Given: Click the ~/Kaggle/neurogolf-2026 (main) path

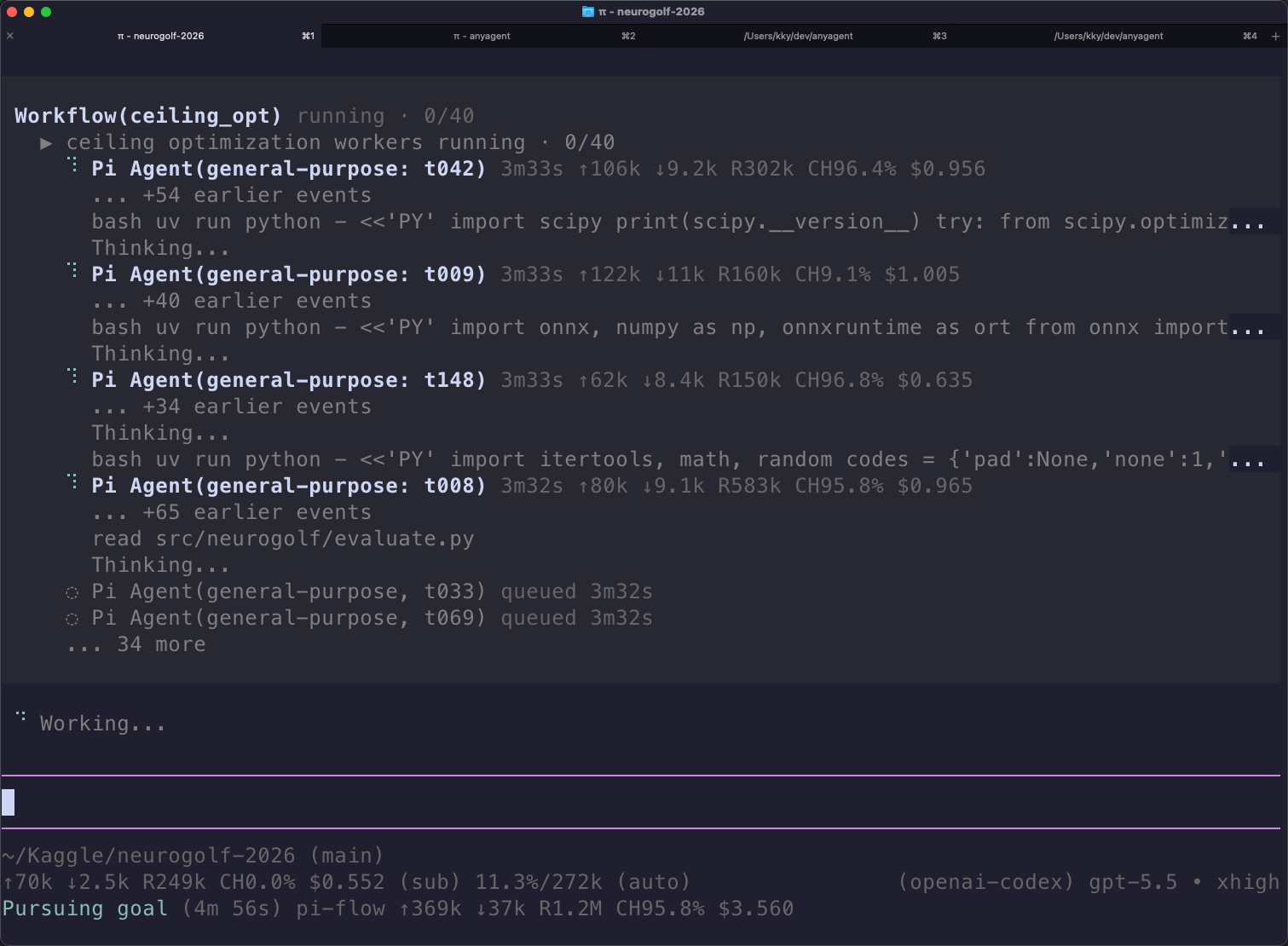Looking at the screenshot, I should pos(193,855).
